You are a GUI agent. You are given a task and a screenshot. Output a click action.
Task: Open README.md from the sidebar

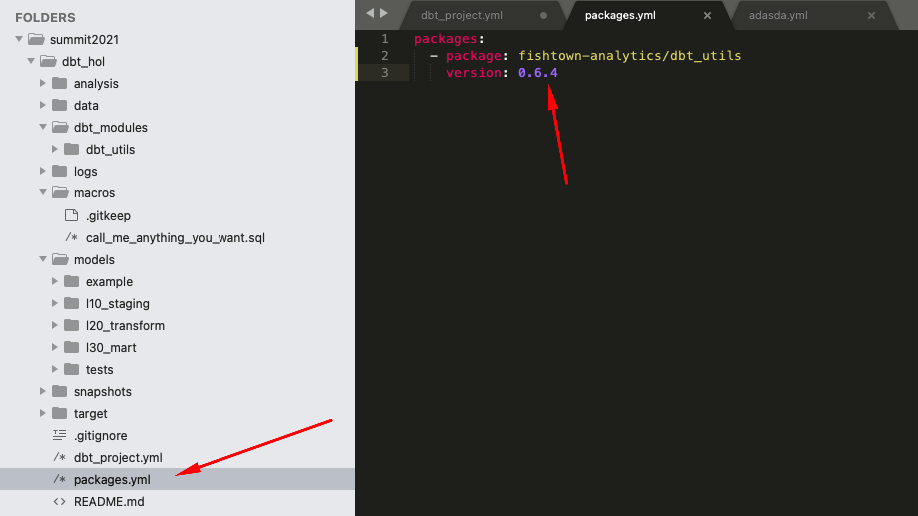109,502
